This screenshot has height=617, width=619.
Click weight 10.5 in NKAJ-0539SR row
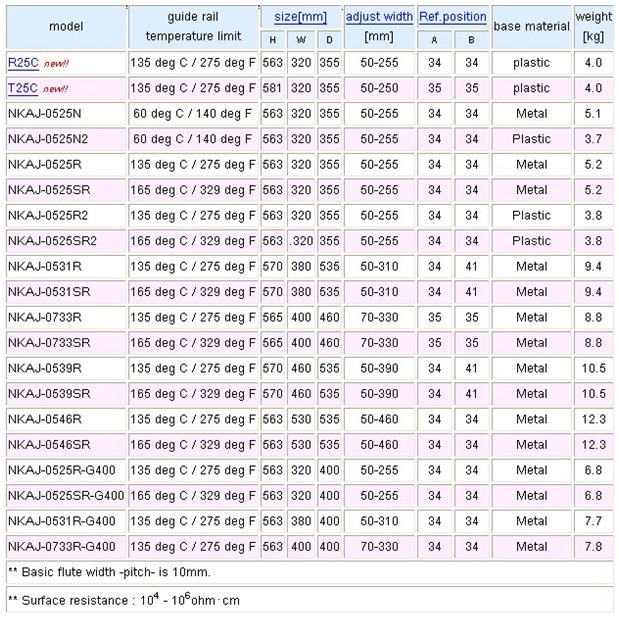tap(593, 394)
